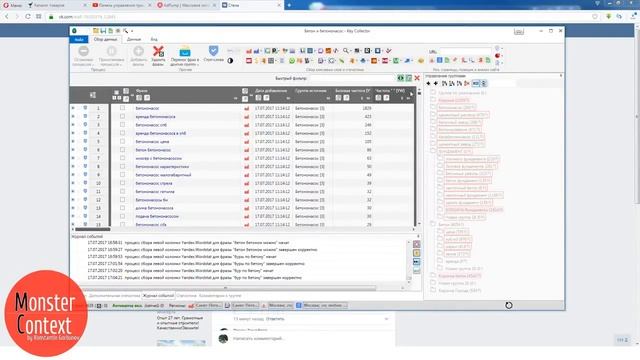Tick the checkbox for phrase row 8
Viewport: 640px width, 360px height.
122,167
